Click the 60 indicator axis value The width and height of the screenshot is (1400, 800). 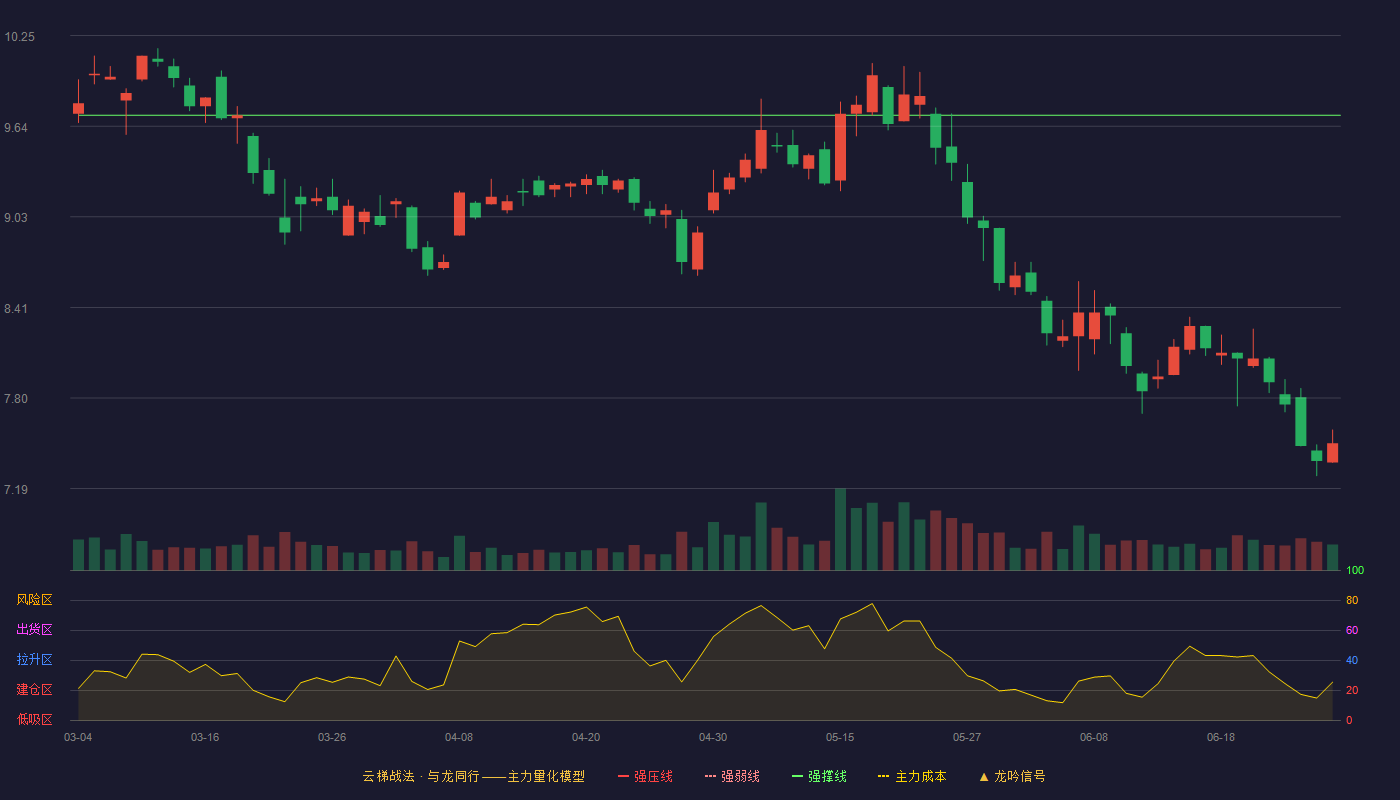point(1352,630)
